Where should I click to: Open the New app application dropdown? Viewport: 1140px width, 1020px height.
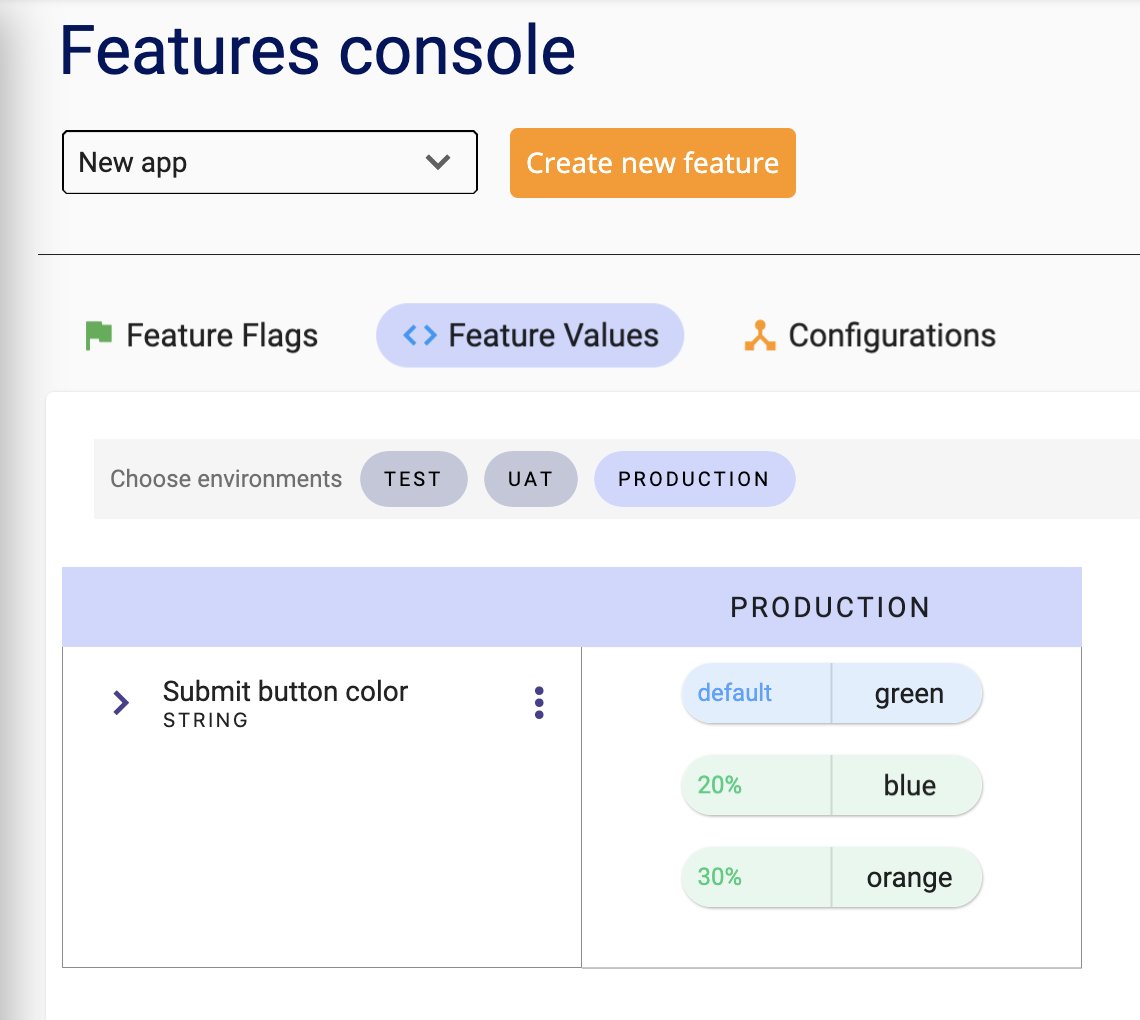click(270, 162)
